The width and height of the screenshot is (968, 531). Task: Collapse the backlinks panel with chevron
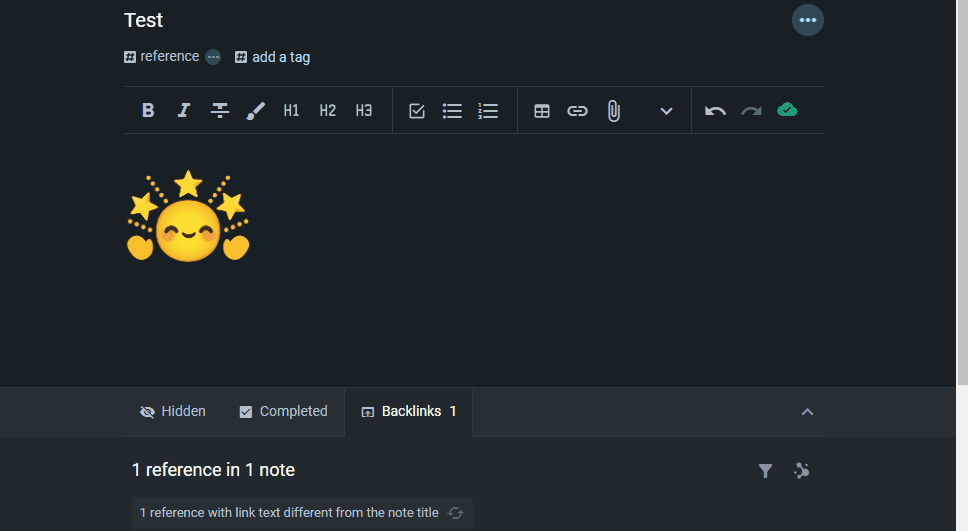(808, 412)
